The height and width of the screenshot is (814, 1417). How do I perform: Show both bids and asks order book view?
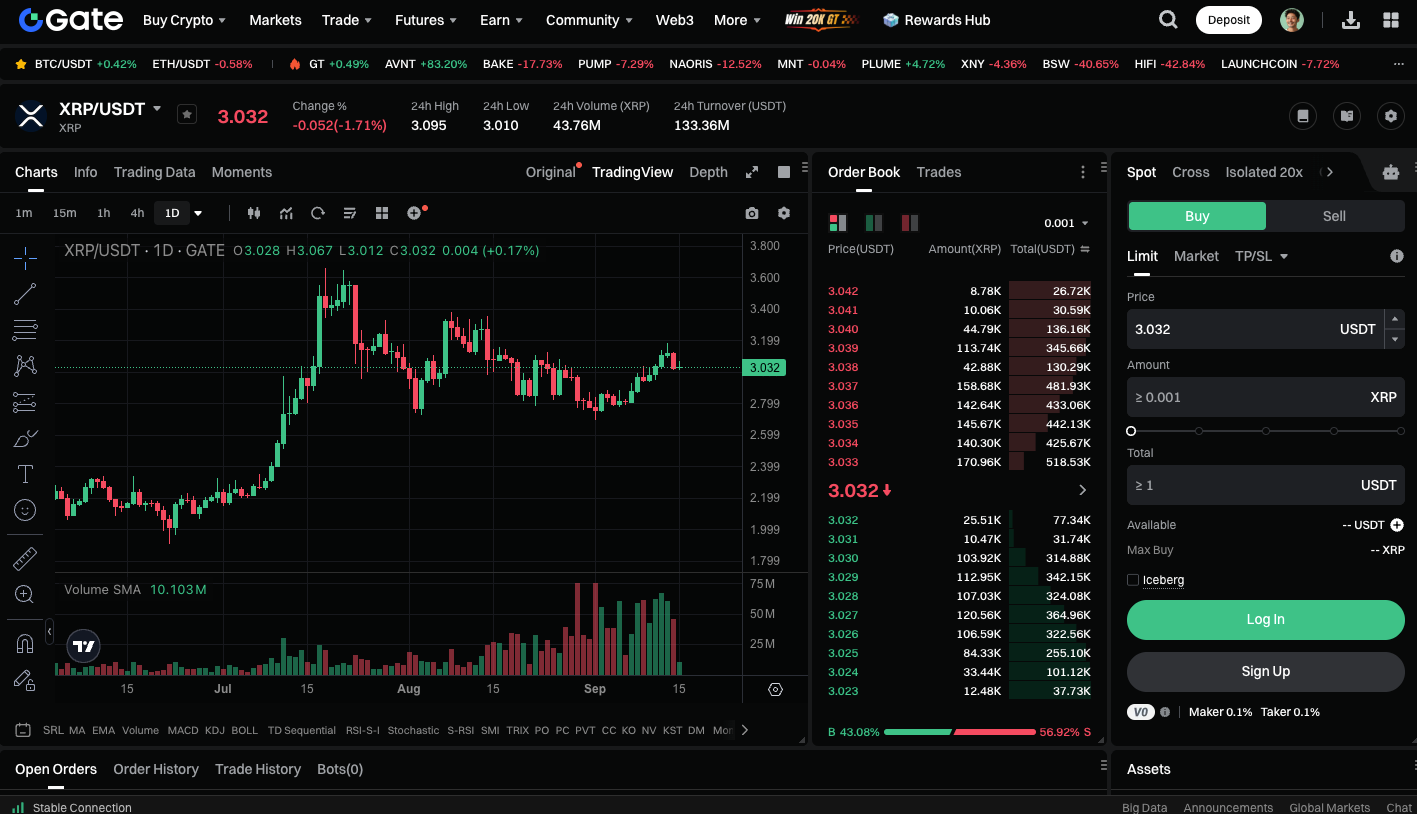pos(837,223)
